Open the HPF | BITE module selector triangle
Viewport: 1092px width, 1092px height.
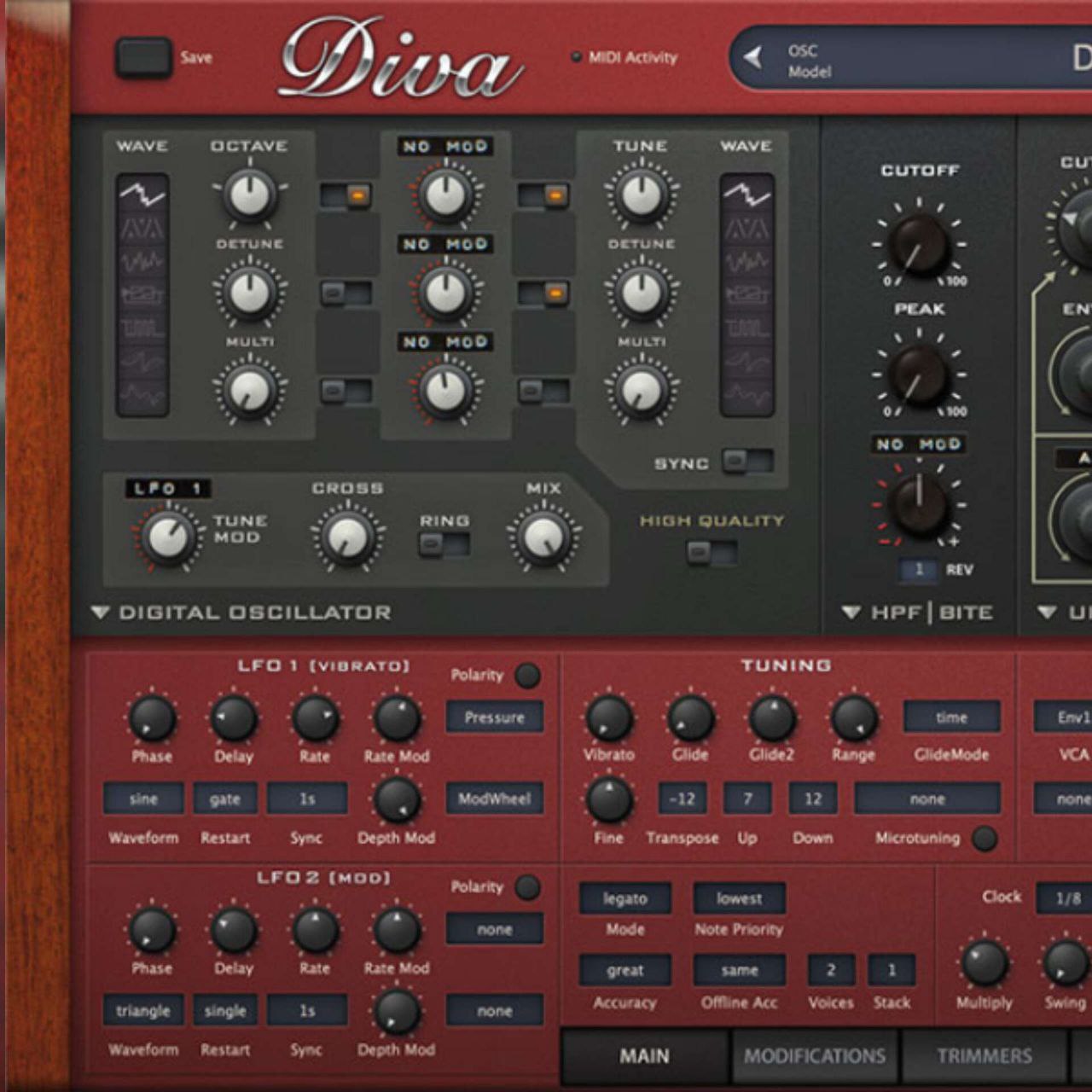(851, 613)
